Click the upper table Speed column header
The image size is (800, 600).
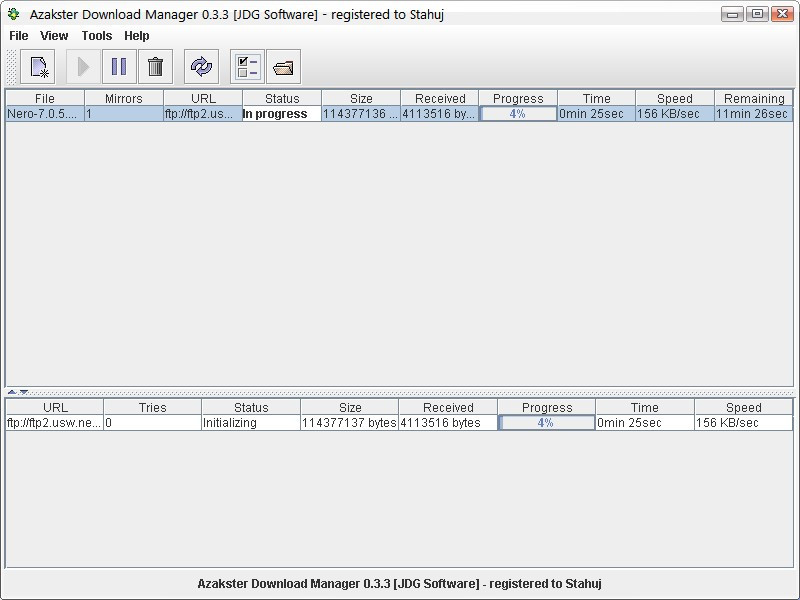pyautogui.click(x=675, y=98)
